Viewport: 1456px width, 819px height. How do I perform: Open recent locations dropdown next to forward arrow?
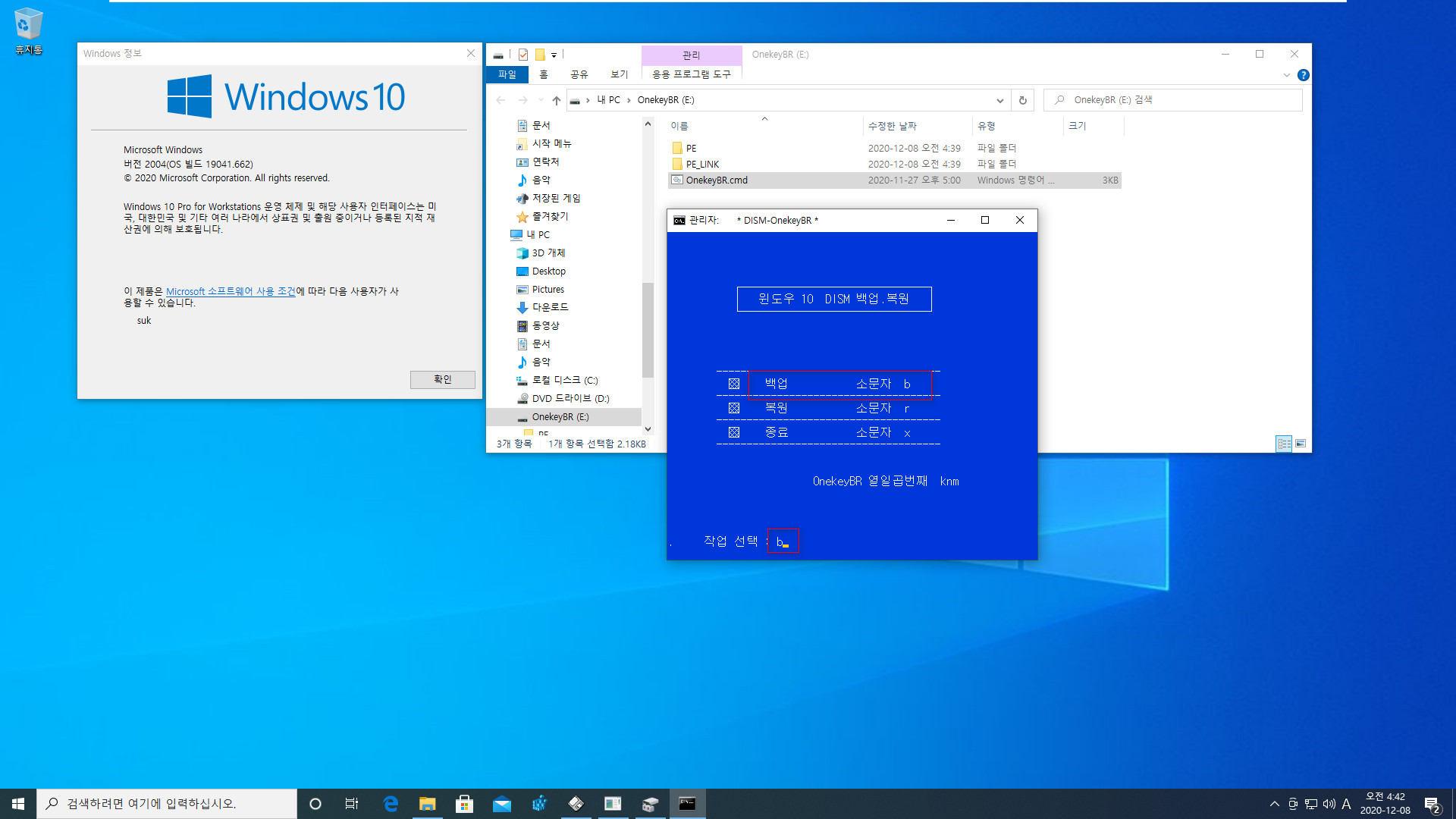coord(541,100)
